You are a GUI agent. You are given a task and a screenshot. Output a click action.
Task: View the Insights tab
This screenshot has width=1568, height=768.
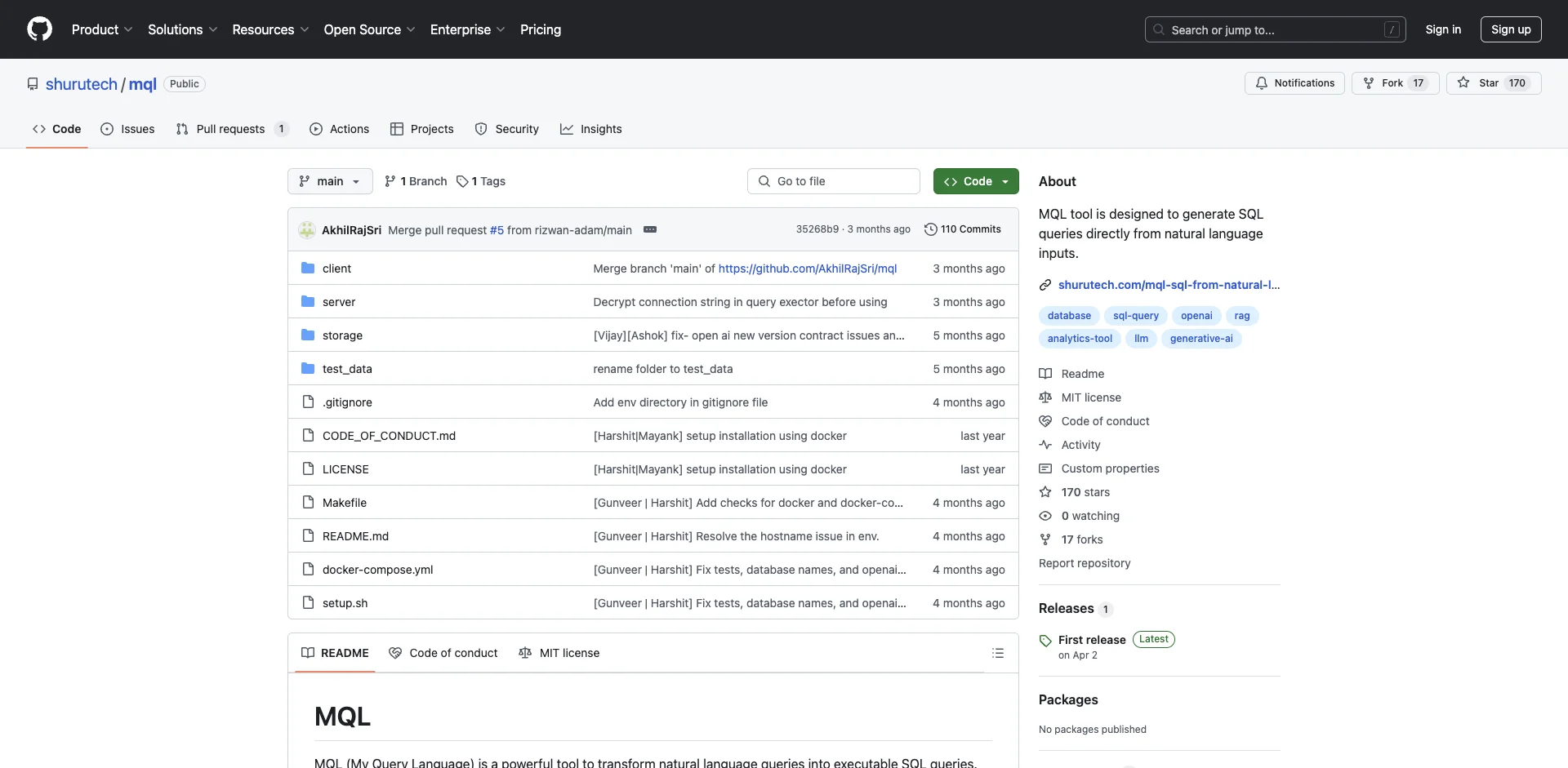click(x=591, y=129)
